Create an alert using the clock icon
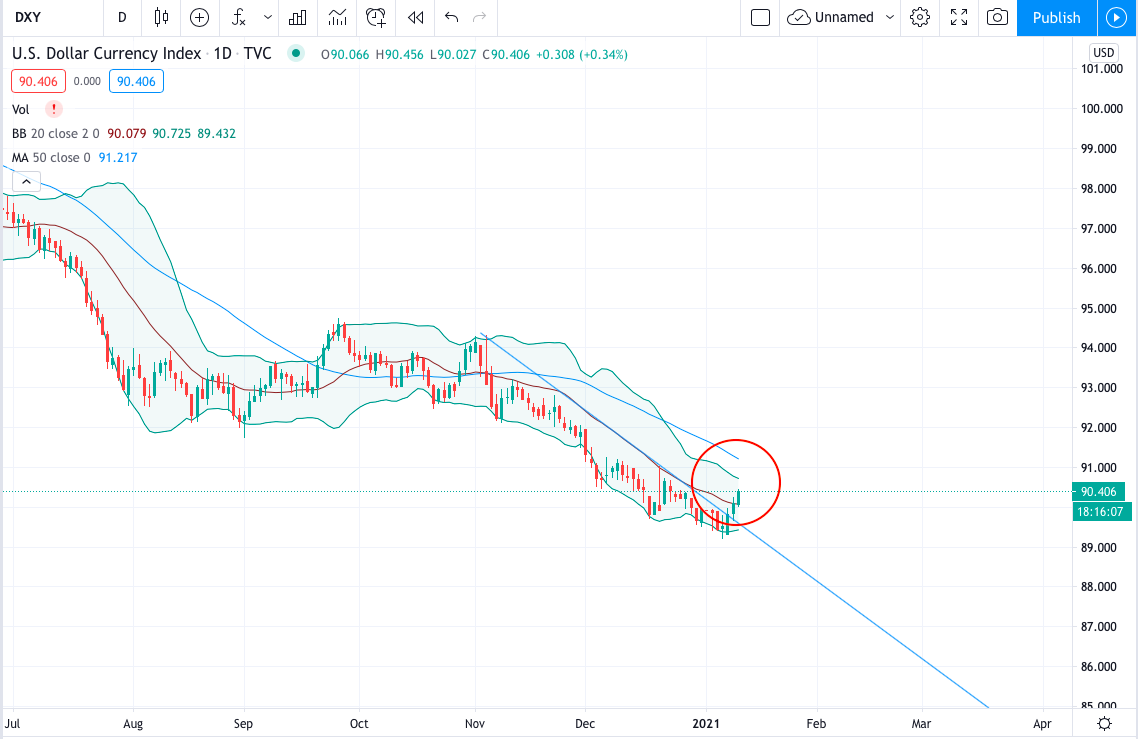This screenshot has width=1138, height=739. 375,18
